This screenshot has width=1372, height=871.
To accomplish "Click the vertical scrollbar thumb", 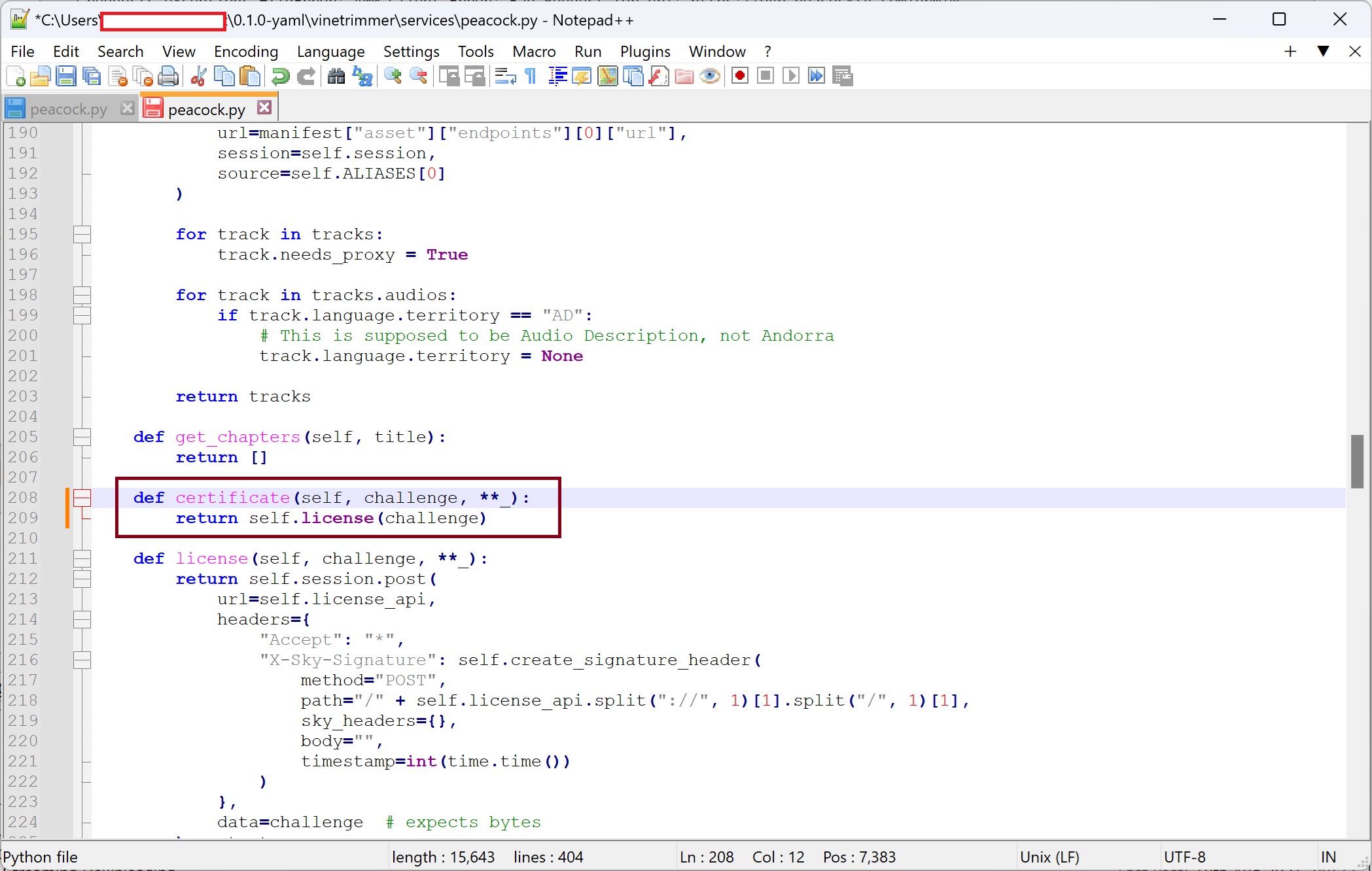I will (1357, 461).
